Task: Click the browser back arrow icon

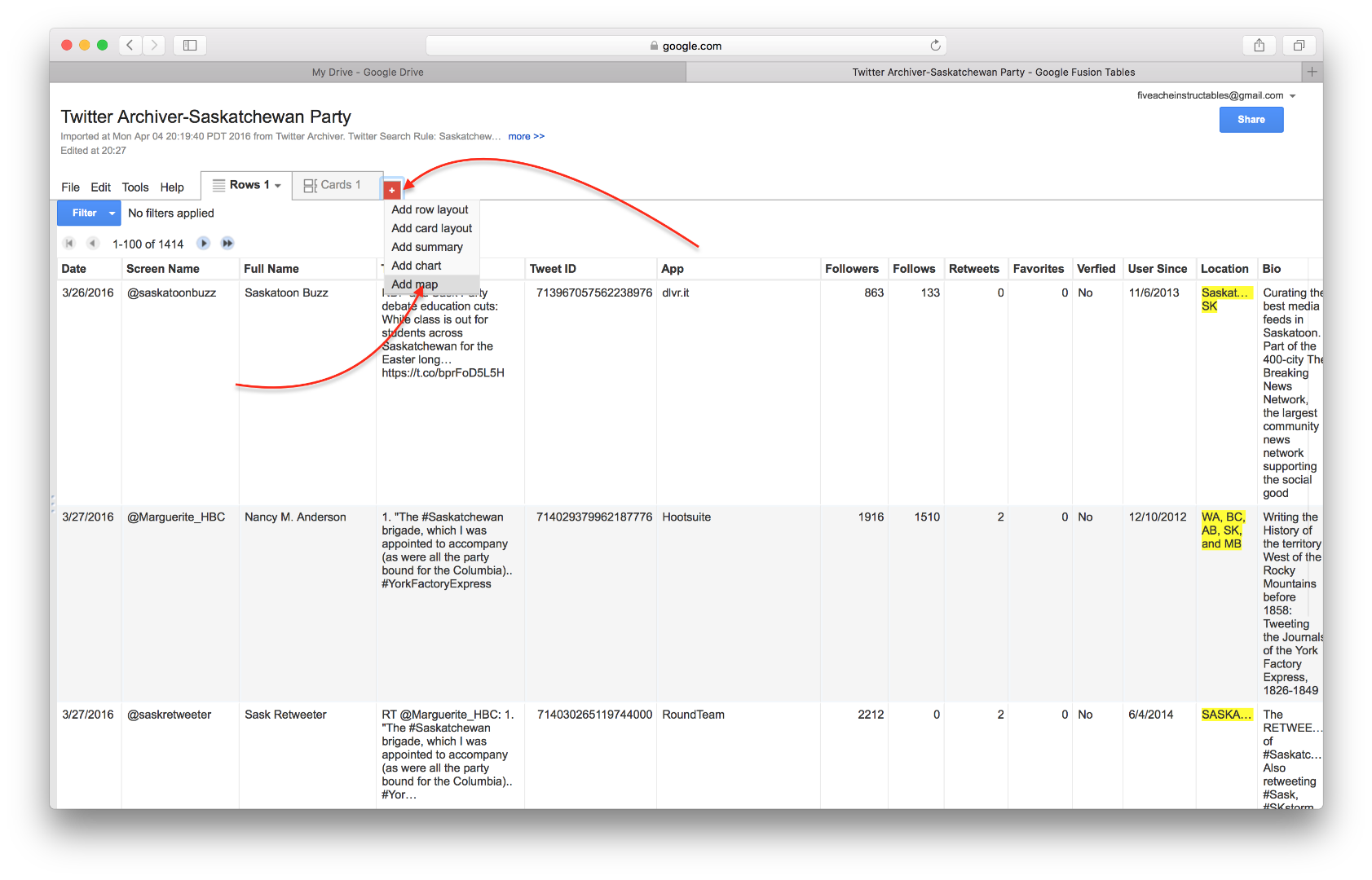Action: pyautogui.click(x=130, y=45)
